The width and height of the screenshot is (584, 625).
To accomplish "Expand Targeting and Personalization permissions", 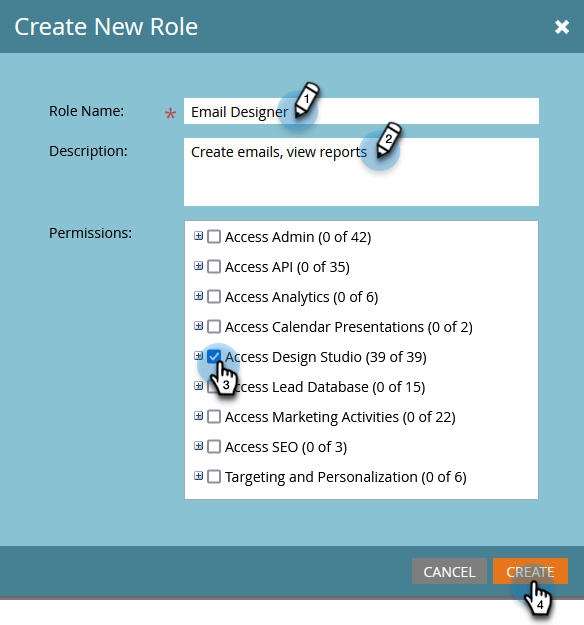I will (x=198, y=476).
